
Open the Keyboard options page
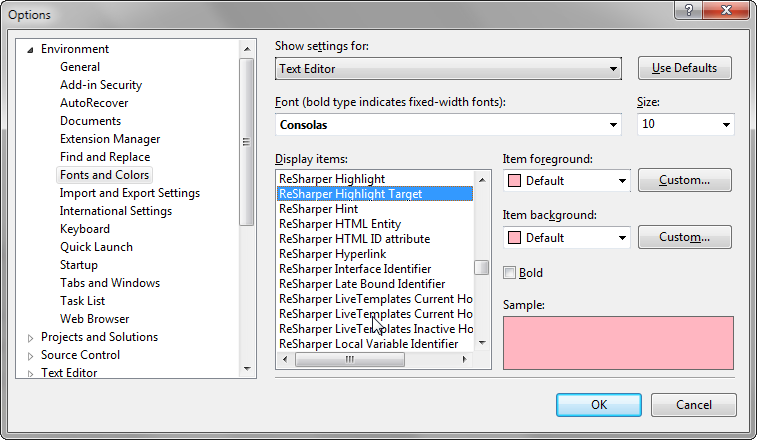[85, 229]
